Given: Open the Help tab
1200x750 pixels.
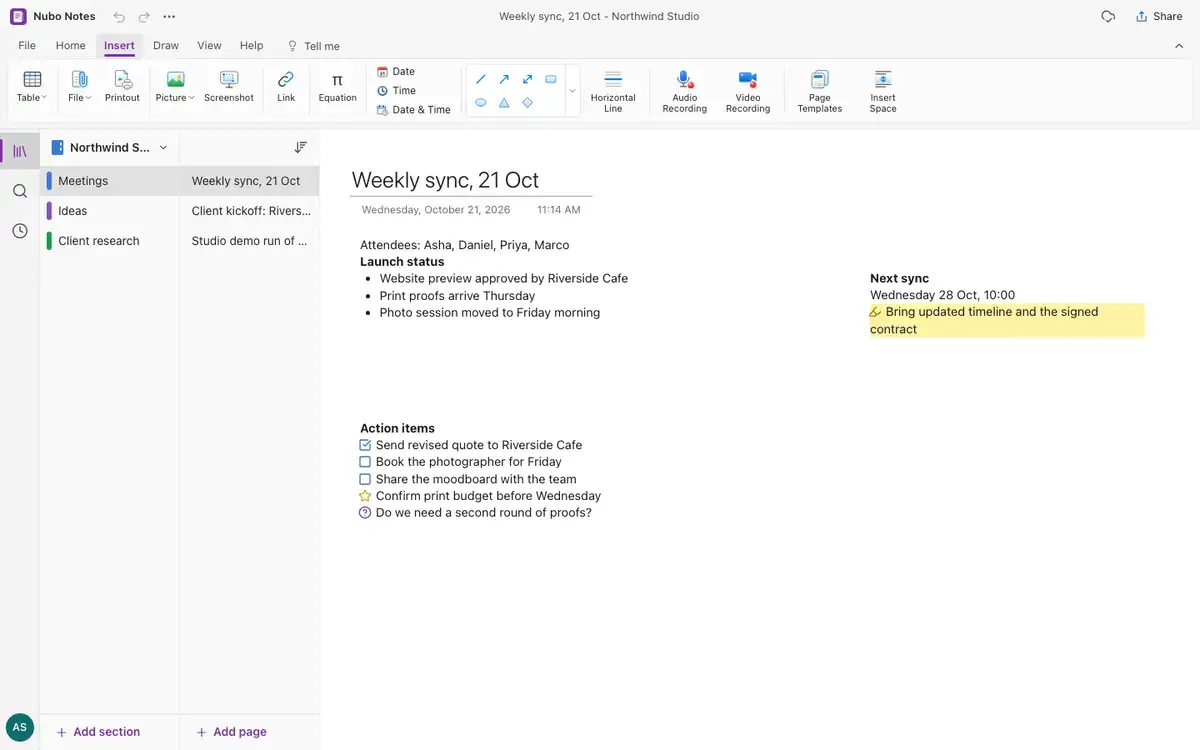Looking at the screenshot, I should point(252,46).
